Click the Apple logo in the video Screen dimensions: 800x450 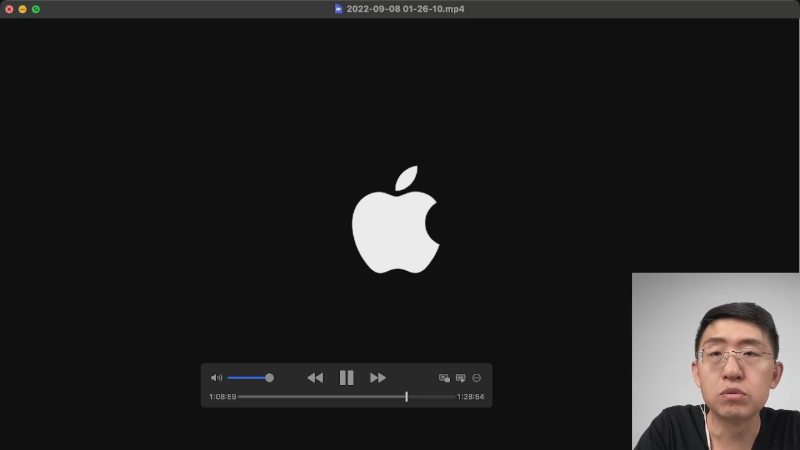(395, 219)
